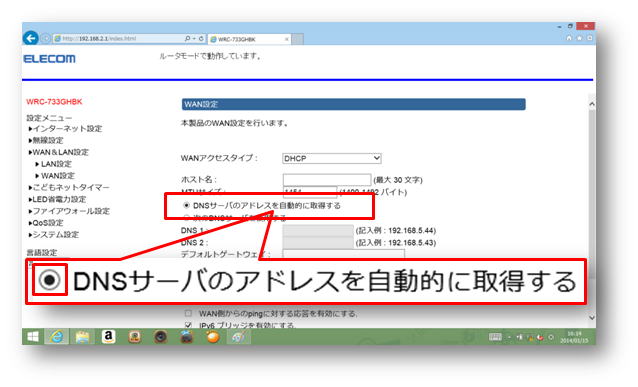The image size is (638, 387).
Task: Open Internet Explorer from the taskbar
Action: pos(57,337)
